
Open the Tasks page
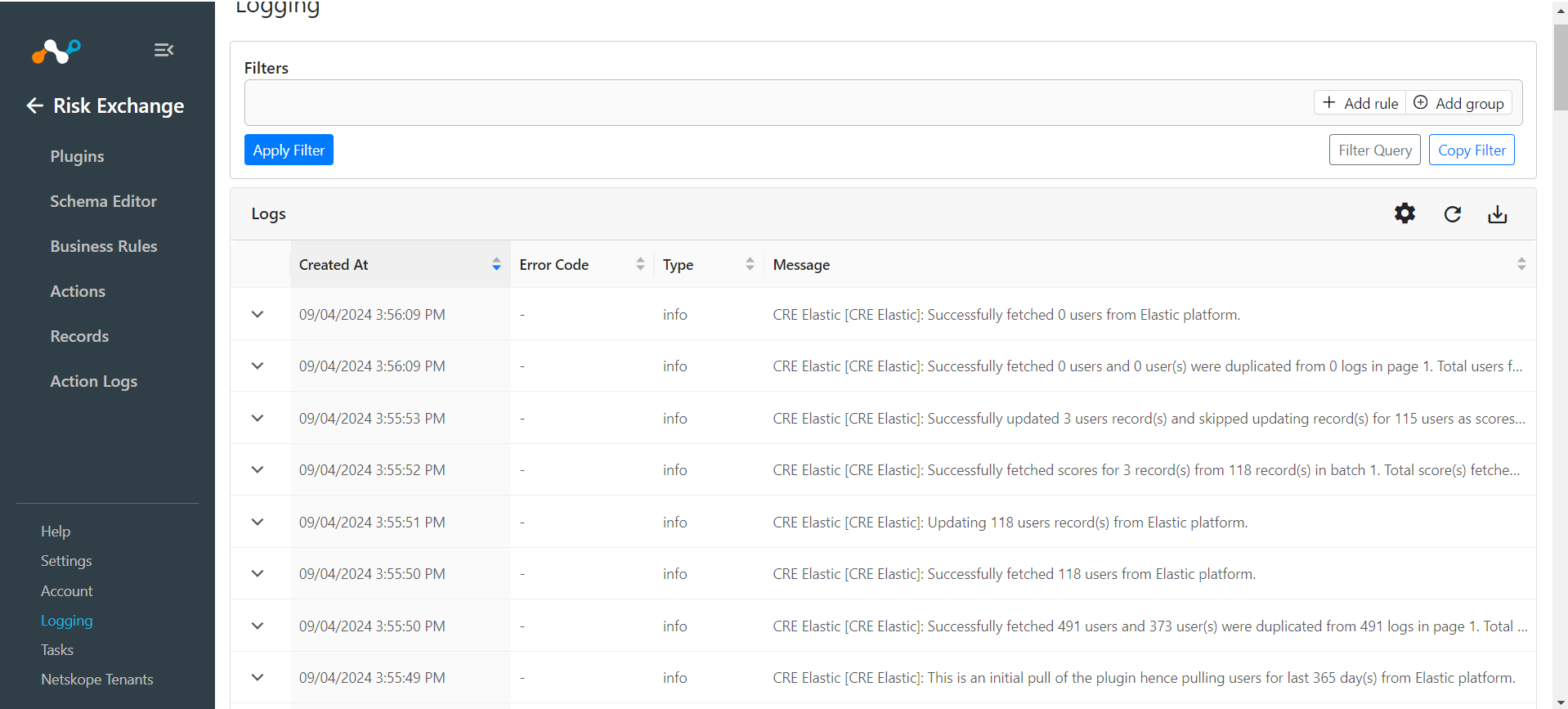coord(57,650)
